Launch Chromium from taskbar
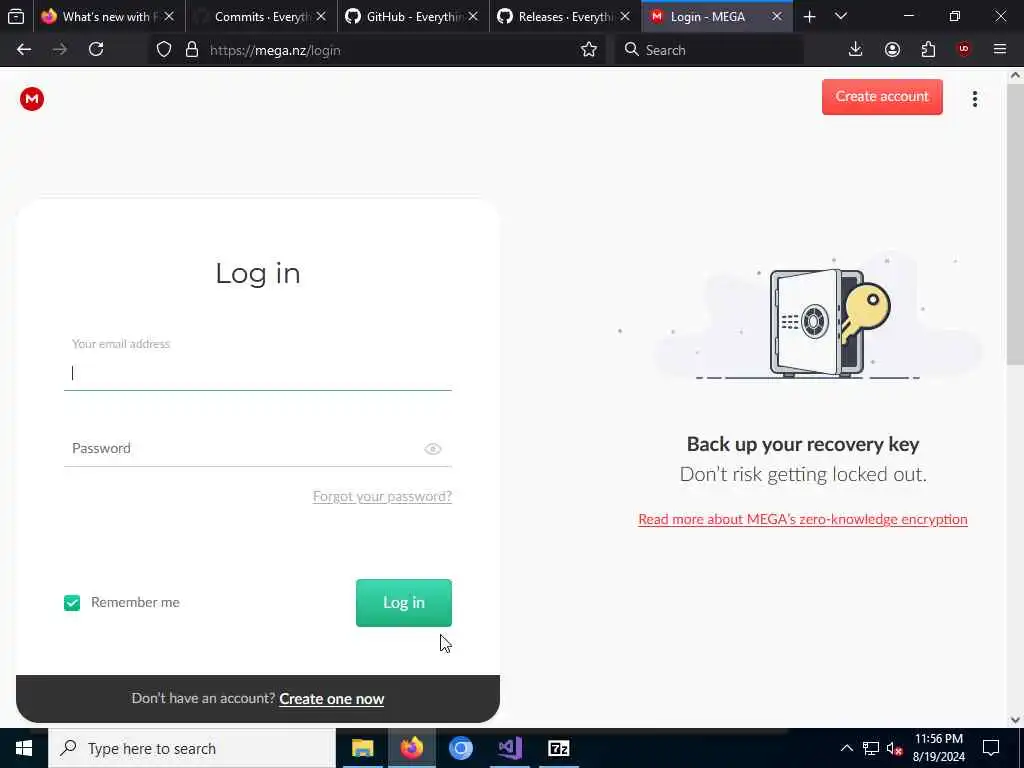The width and height of the screenshot is (1024, 768). point(460,748)
